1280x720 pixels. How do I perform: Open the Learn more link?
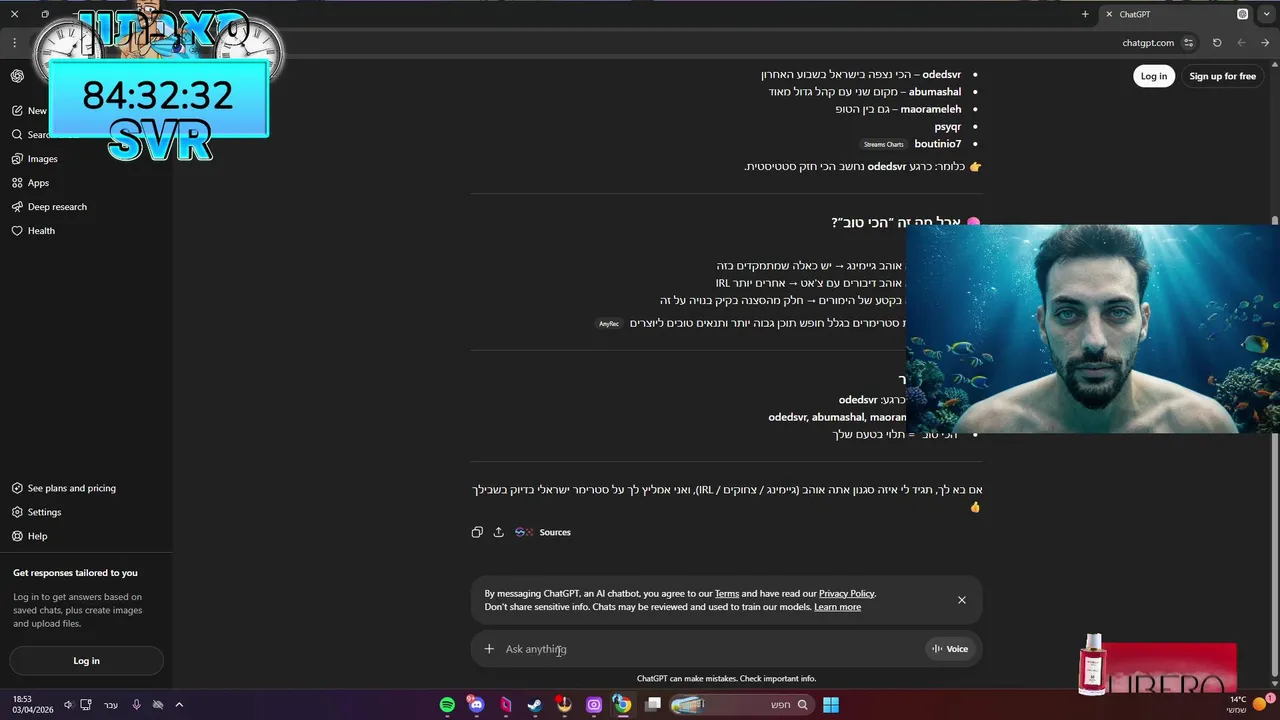click(837, 607)
